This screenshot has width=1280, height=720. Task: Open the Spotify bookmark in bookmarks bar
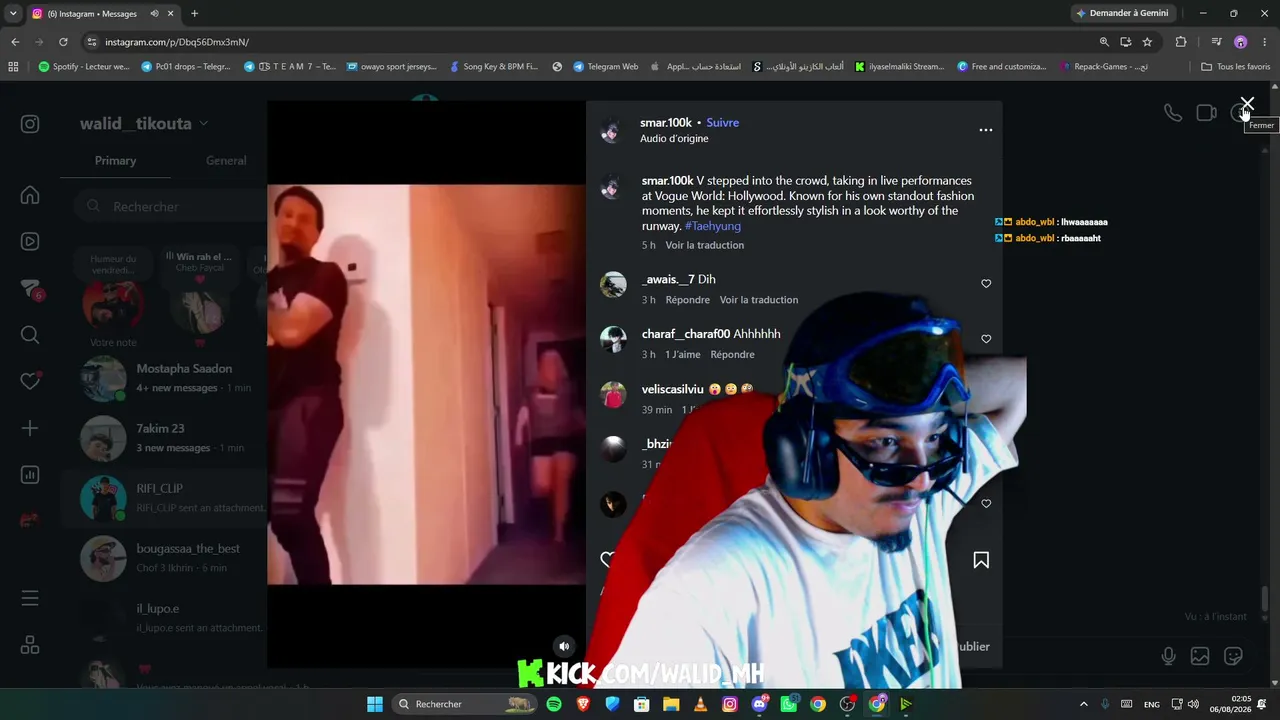click(84, 67)
